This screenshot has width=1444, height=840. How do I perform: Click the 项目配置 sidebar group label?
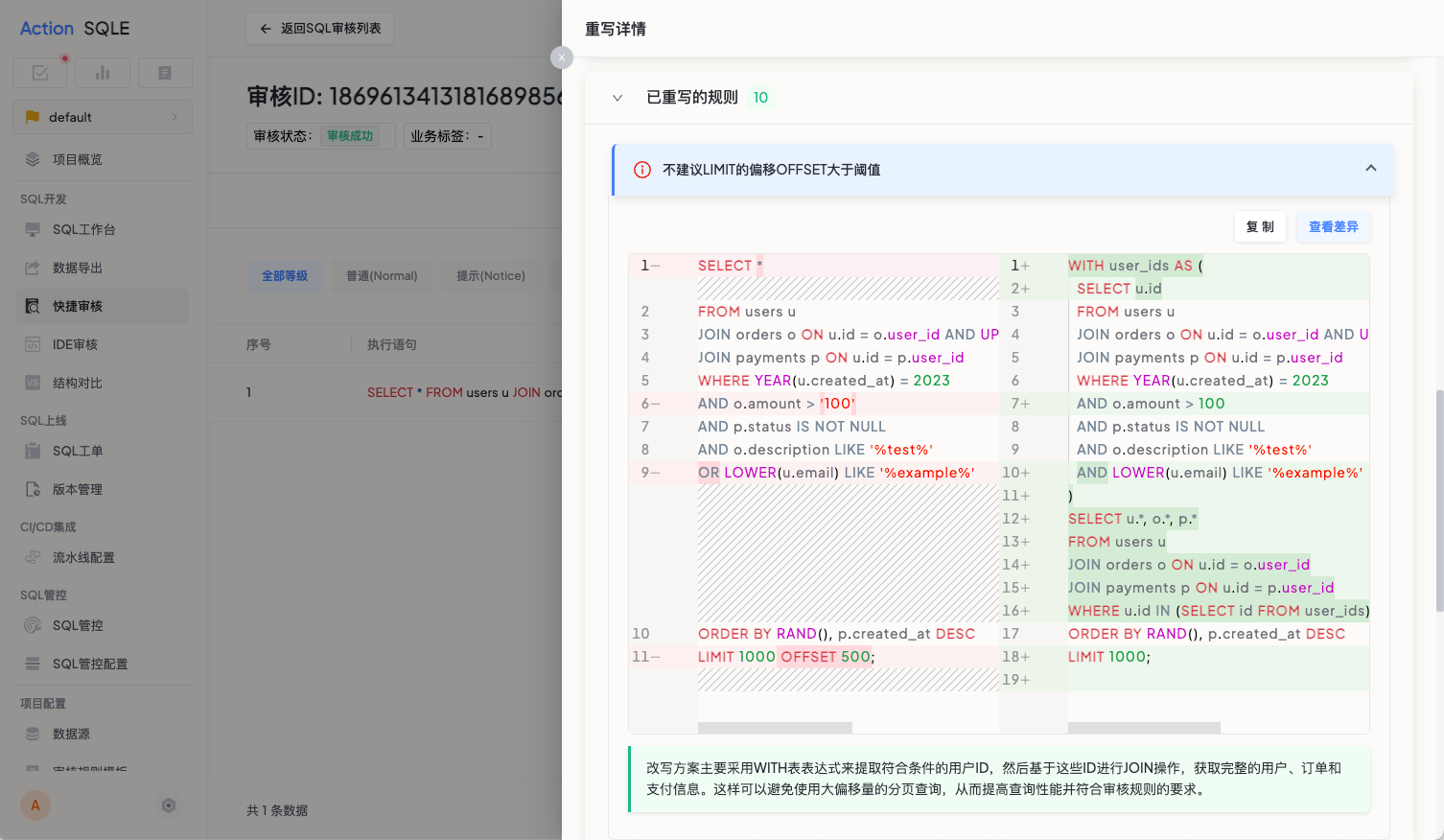coord(43,703)
